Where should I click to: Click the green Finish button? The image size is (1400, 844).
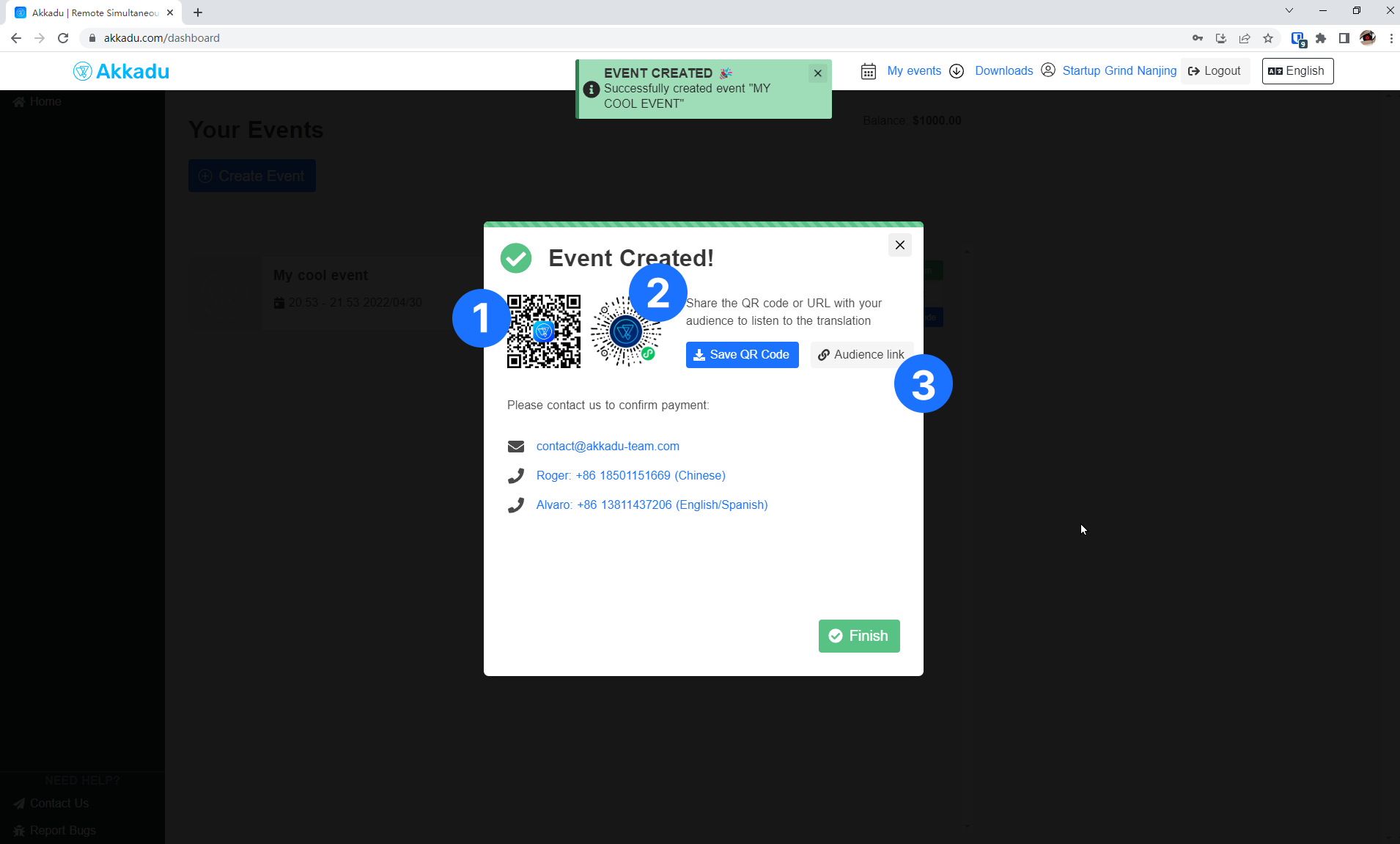pos(859,636)
